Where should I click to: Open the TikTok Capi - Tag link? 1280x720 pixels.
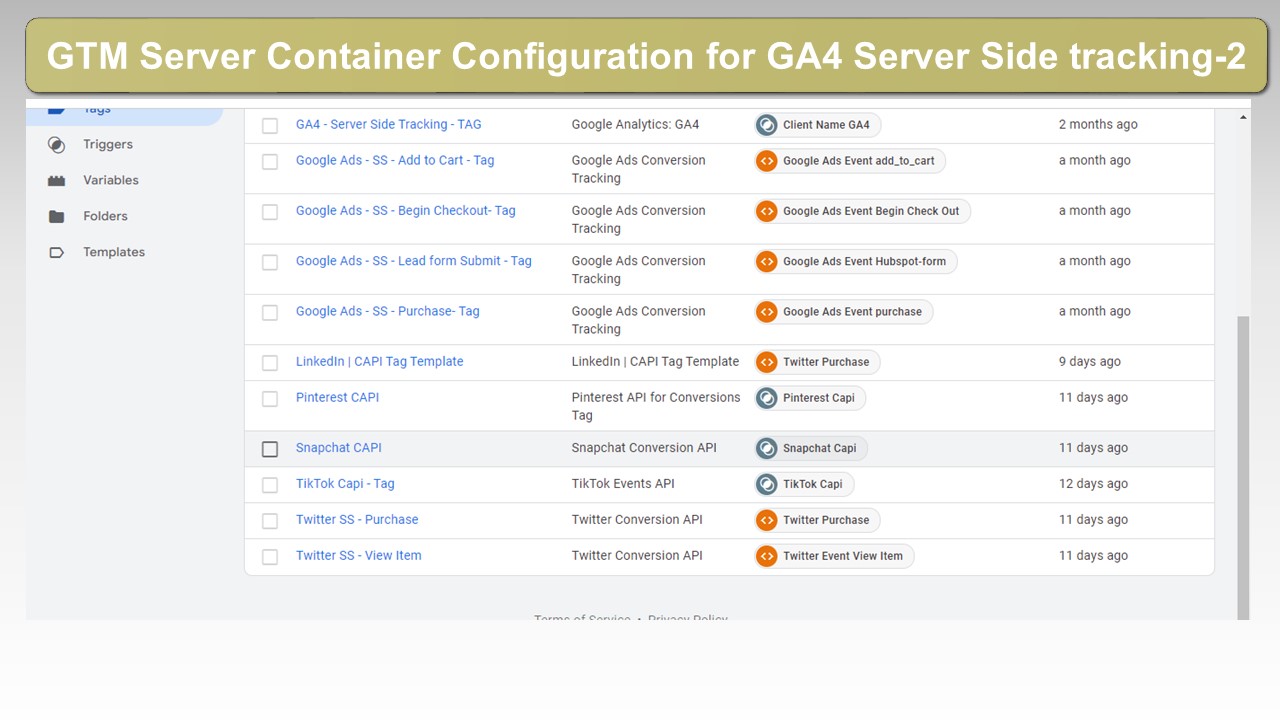tap(345, 483)
